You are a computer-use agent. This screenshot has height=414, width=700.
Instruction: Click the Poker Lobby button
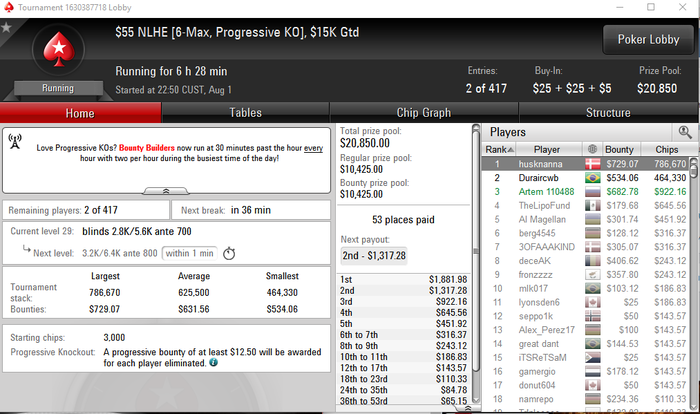coord(648,40)
